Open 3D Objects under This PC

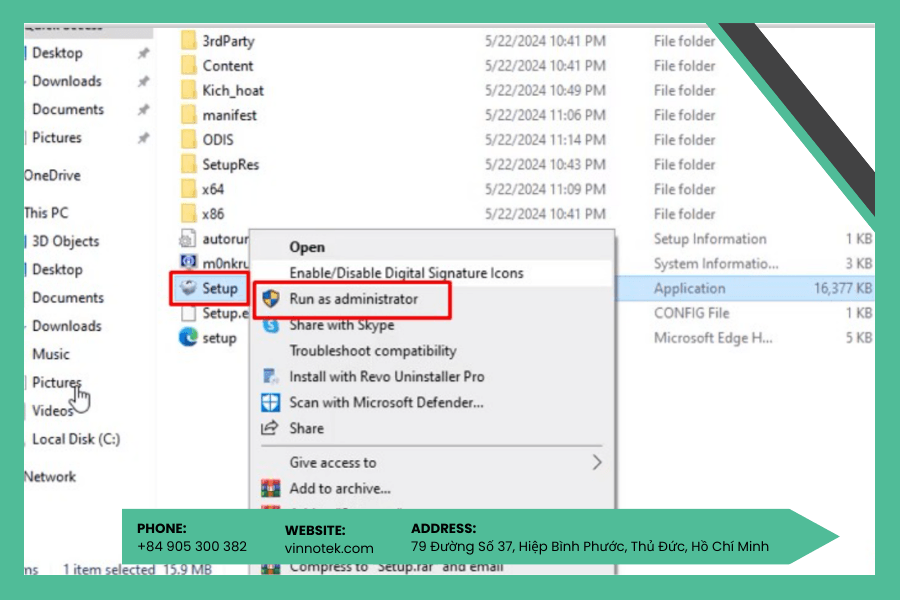pyautogui.click(x=65, y=241)
